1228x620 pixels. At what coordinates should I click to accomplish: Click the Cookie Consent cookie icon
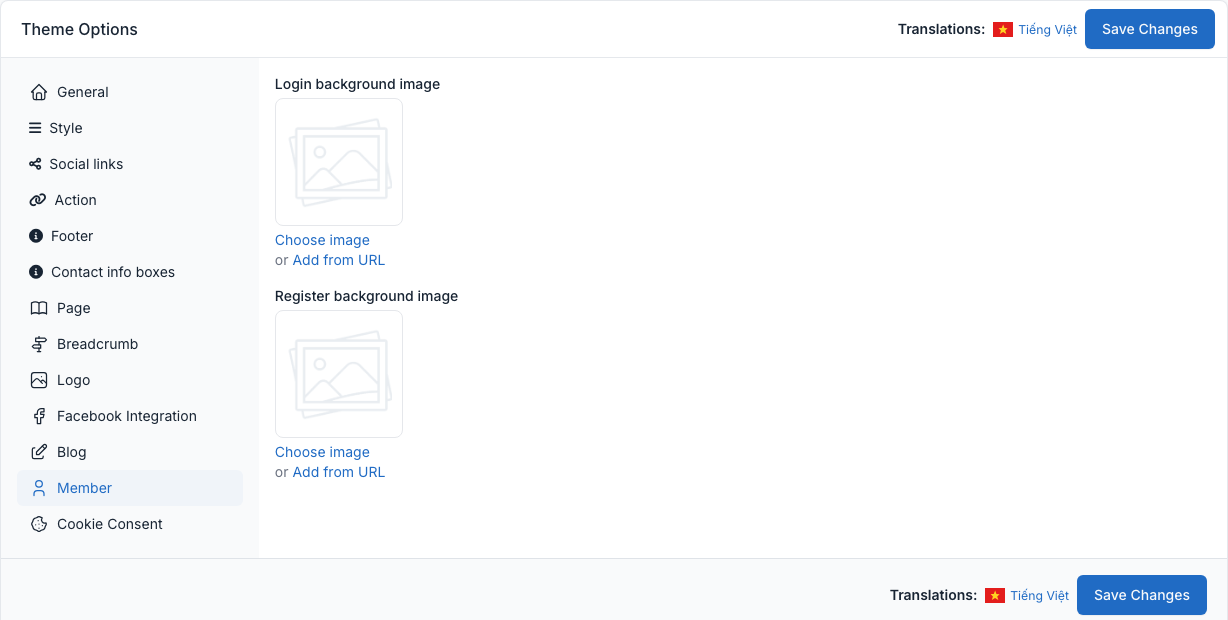tap(39, 524)
